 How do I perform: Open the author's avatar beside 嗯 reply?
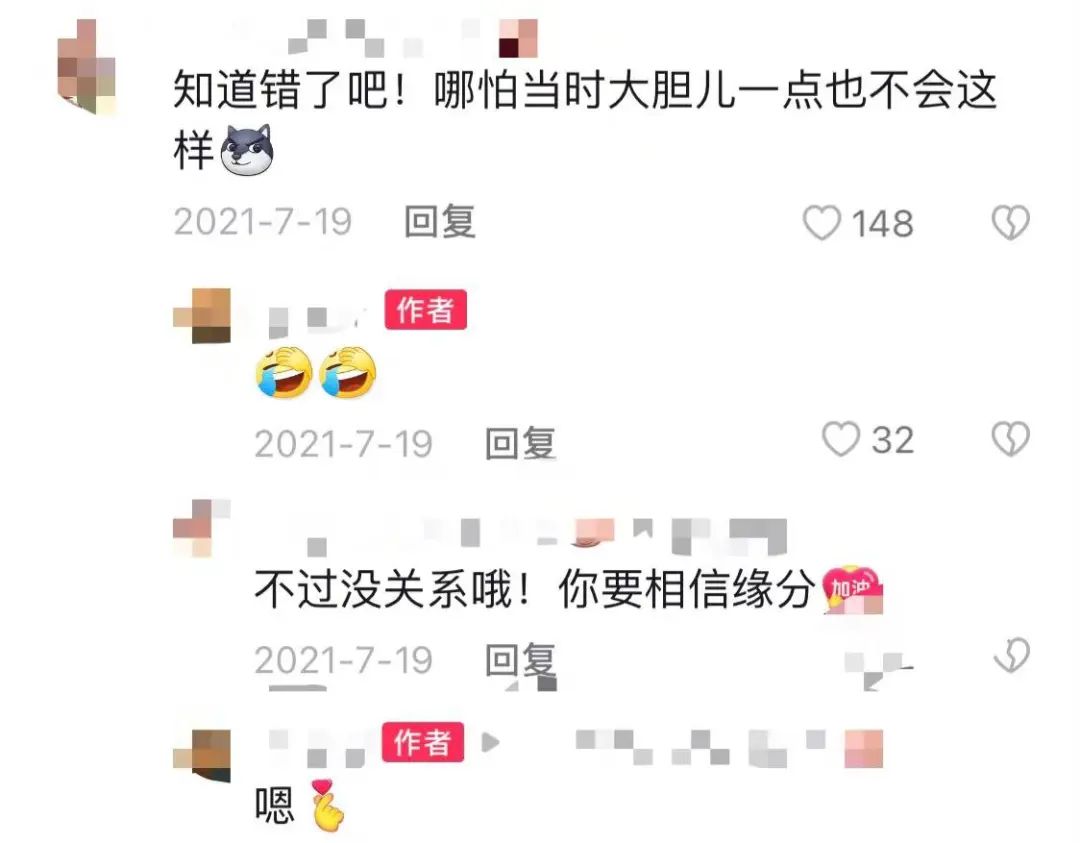click(202, 756)
